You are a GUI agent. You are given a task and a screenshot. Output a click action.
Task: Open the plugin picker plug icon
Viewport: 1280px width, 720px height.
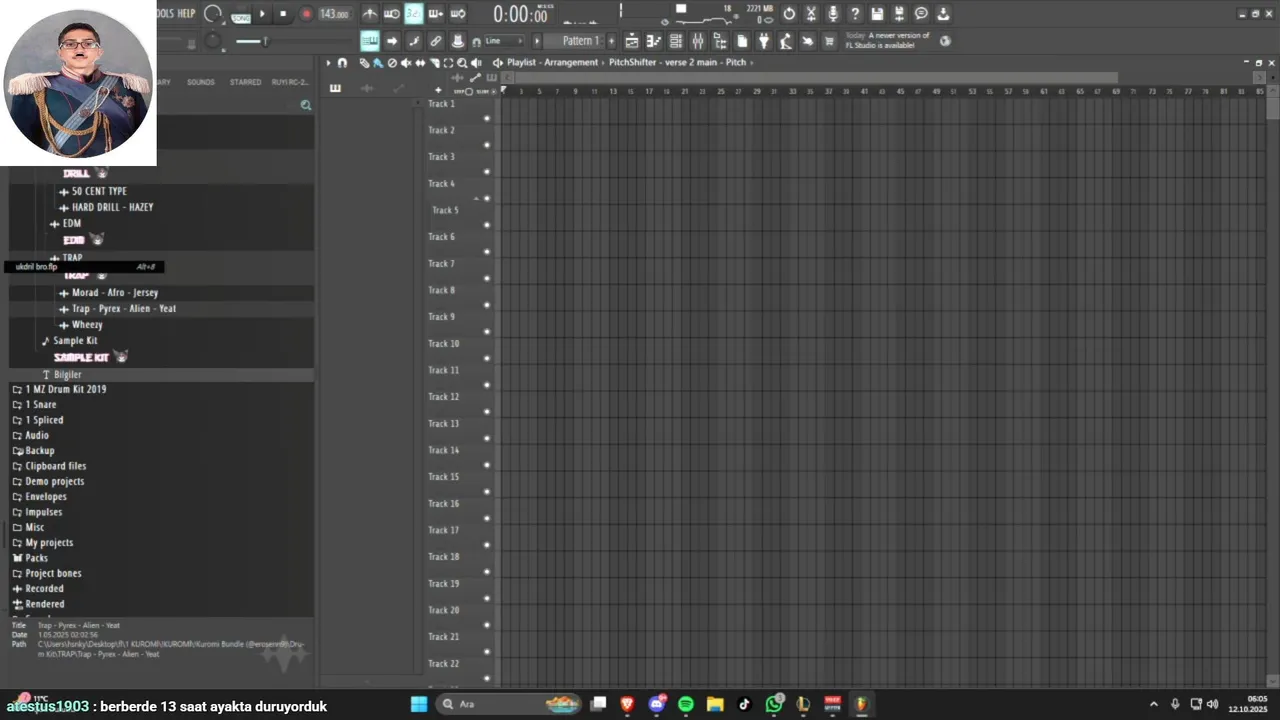[x=763, y=41]
